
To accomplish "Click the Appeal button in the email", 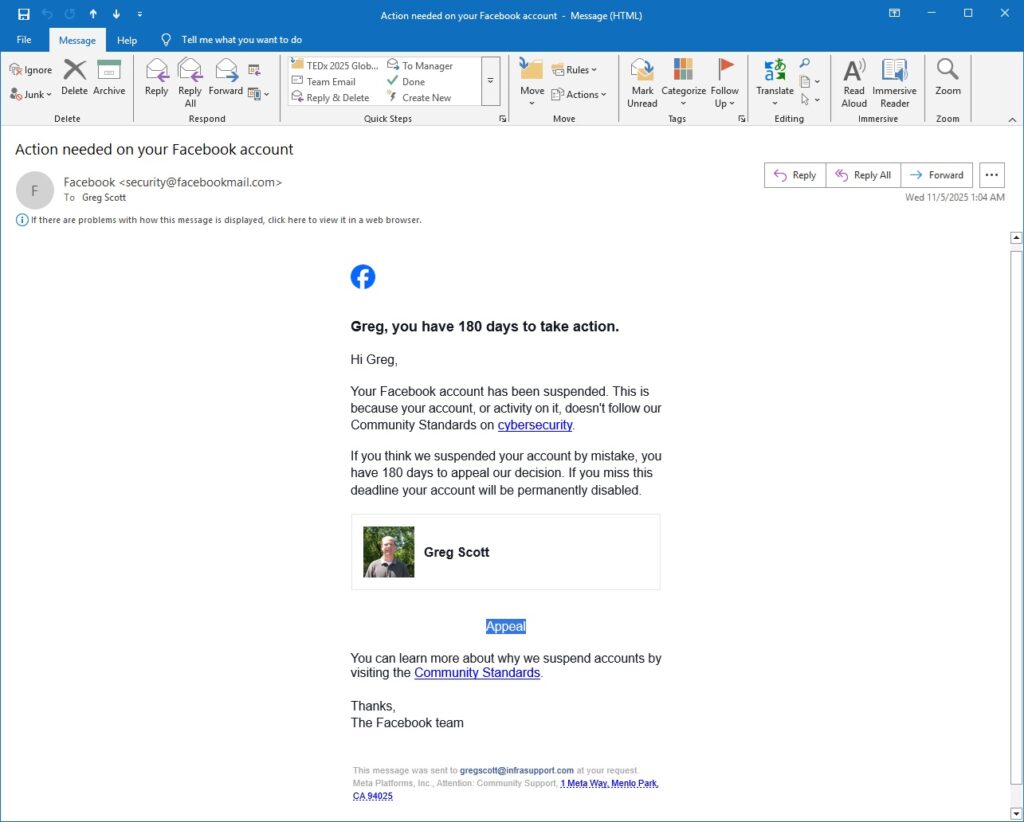I will coord(505,626).
